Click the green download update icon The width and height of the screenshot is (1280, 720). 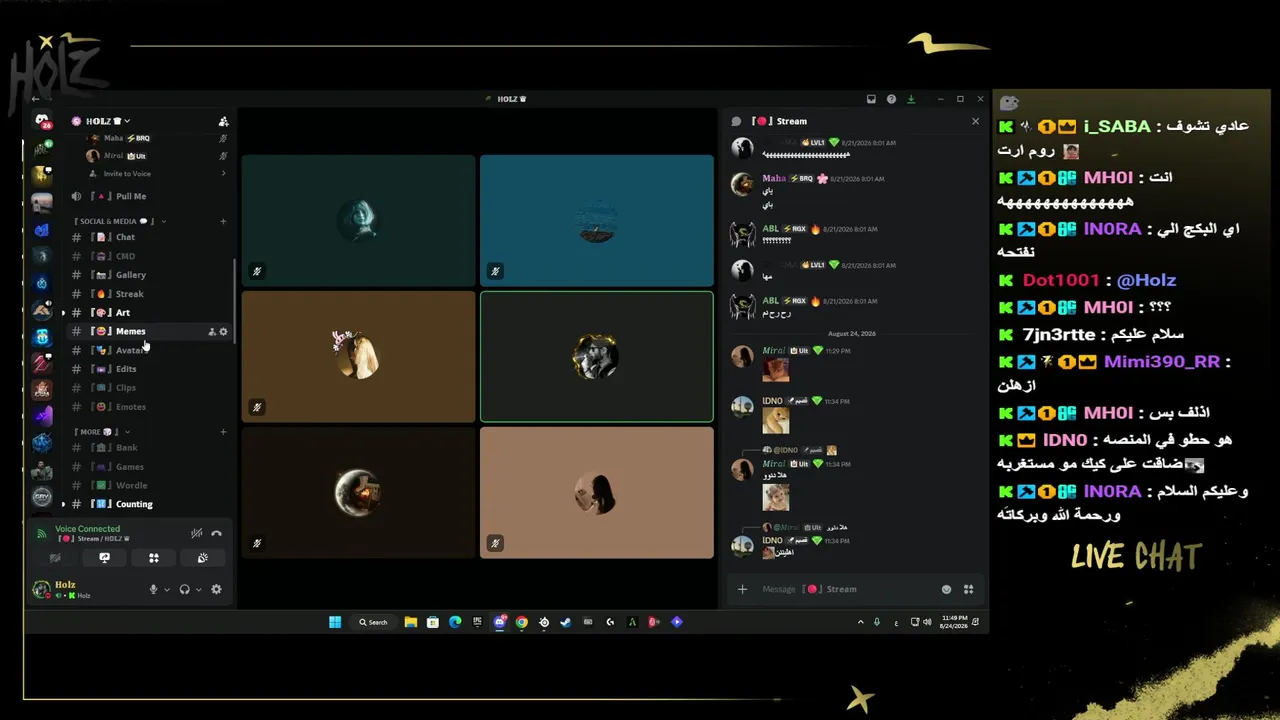(x=911, y=99)
